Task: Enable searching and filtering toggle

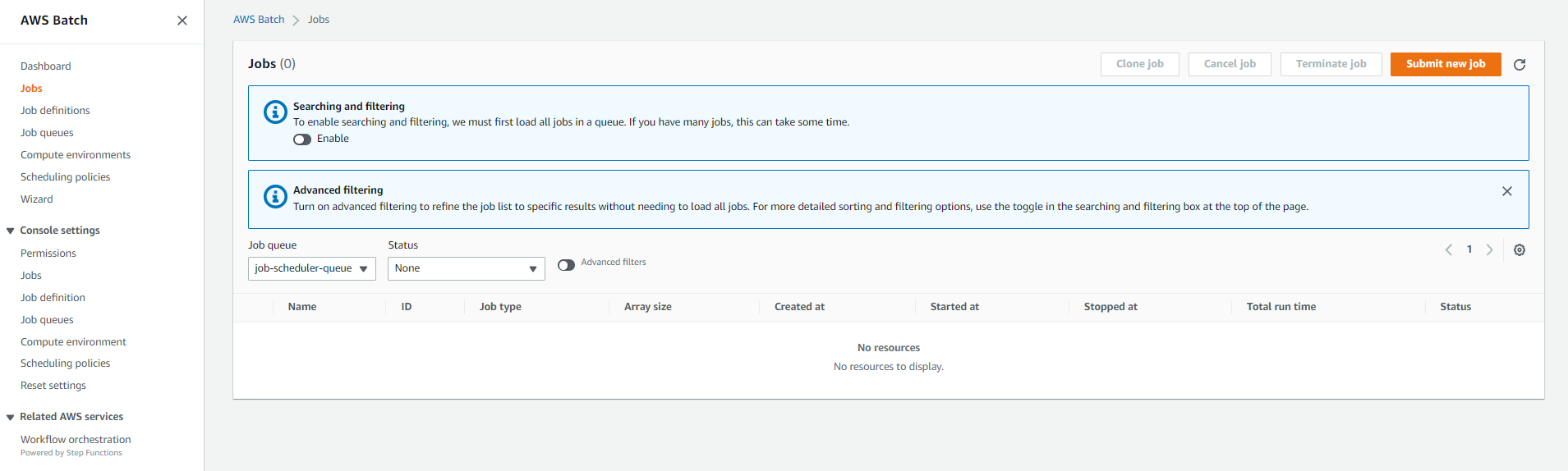Action: 302,139
